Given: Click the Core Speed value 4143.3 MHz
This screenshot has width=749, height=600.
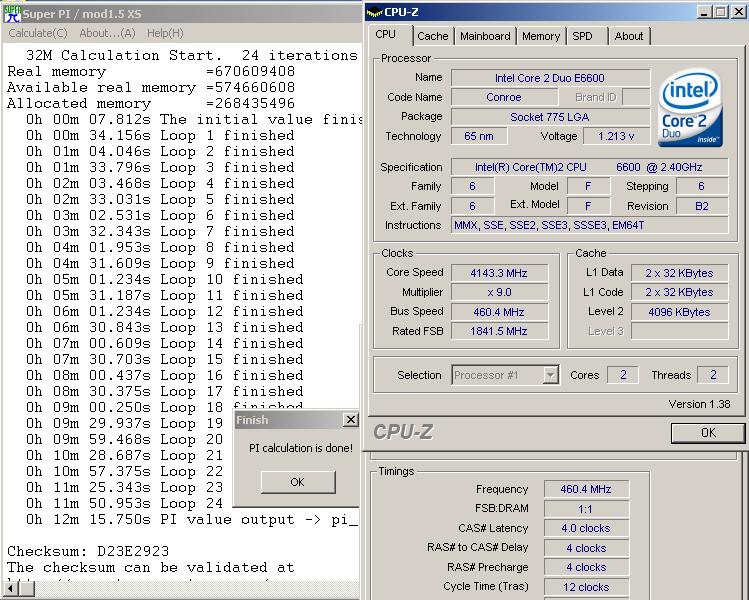Looking at the screenshot, I should 499,273.
